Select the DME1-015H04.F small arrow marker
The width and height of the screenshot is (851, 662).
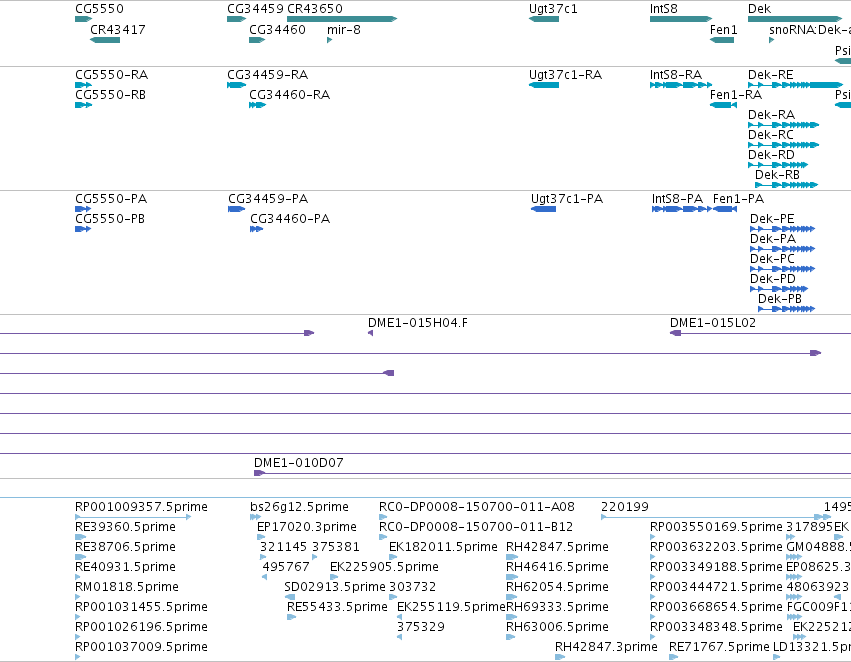(x=371, y=333)
